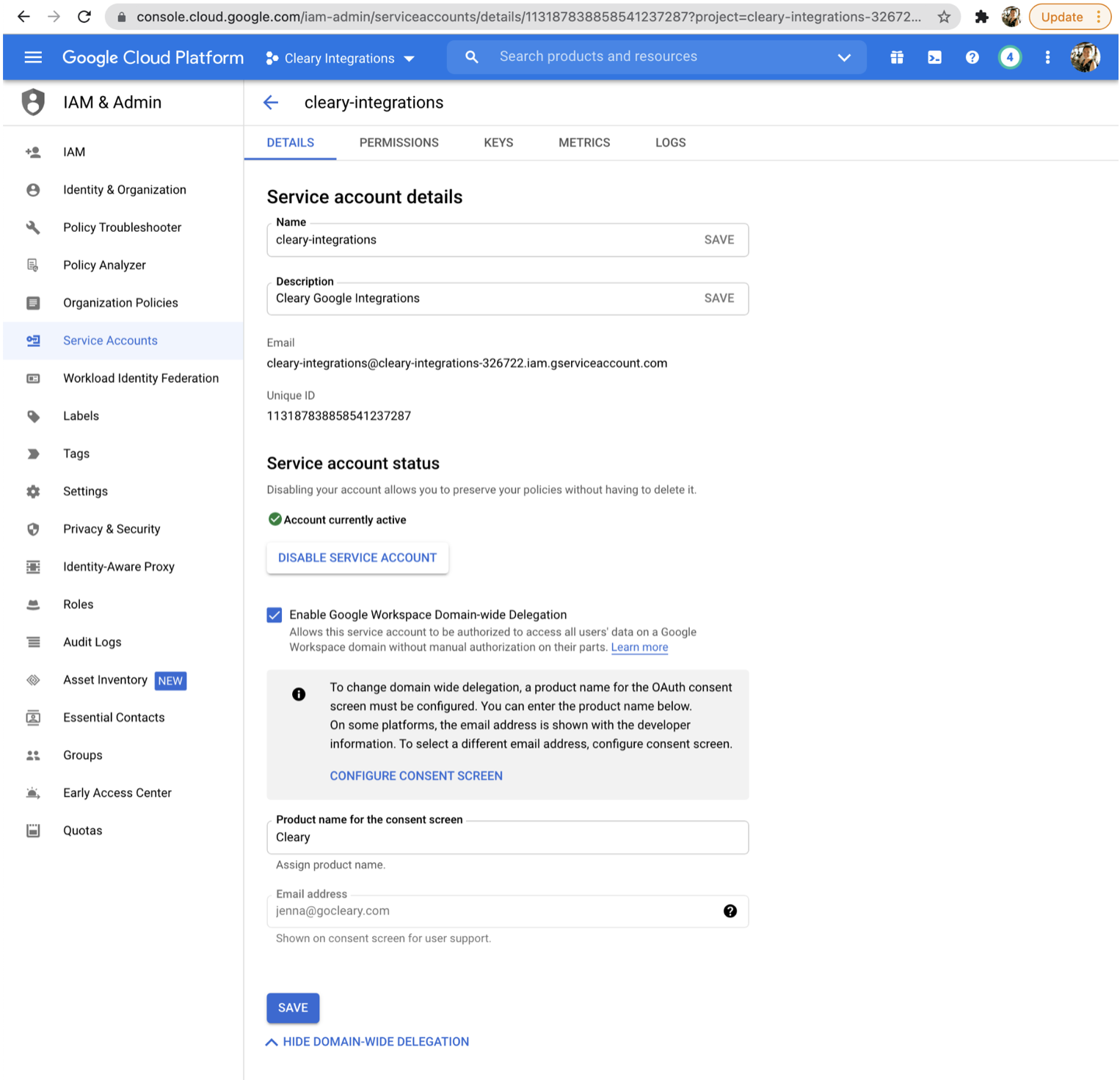The image size is (1120, 1080).
Task: Open notifications badge showing 4
Action: click(1010, 57)
